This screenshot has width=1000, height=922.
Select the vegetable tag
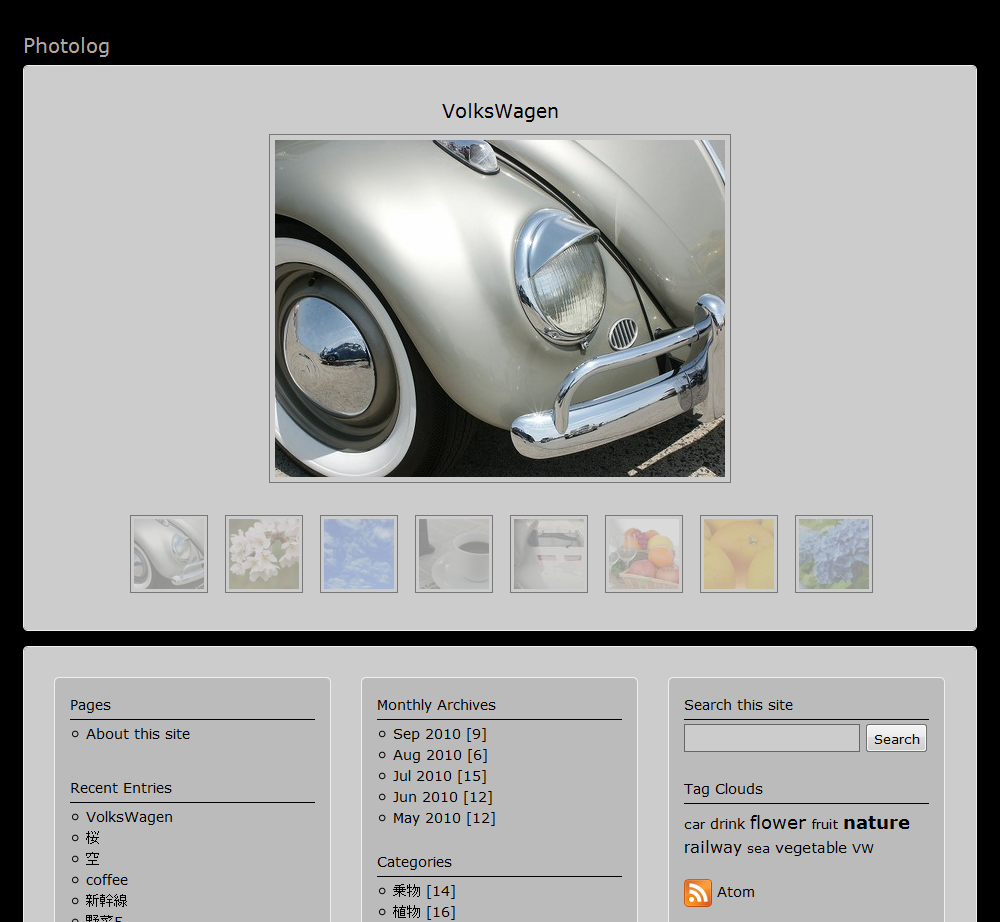click(811, 848)
